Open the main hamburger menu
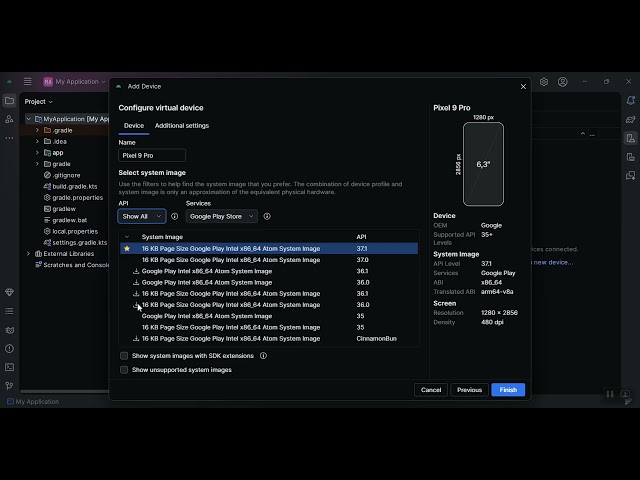Image resolution: width=640 pixels, height=480 pixels. (x=27, y=82)
